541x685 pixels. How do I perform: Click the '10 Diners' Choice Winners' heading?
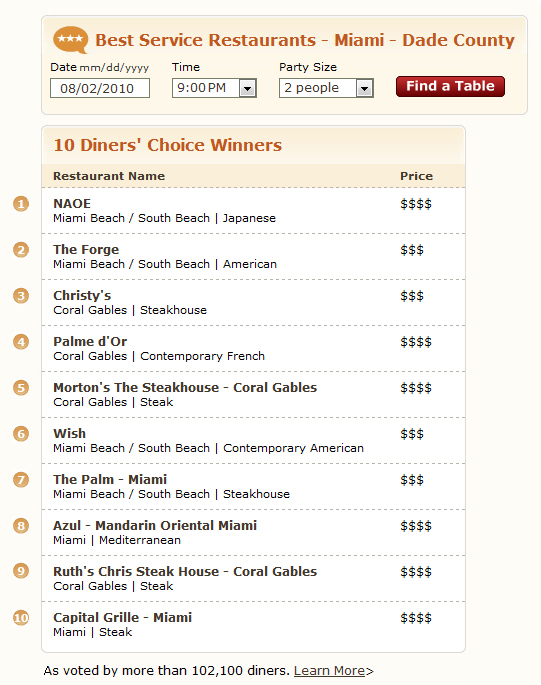click(168, 145)
